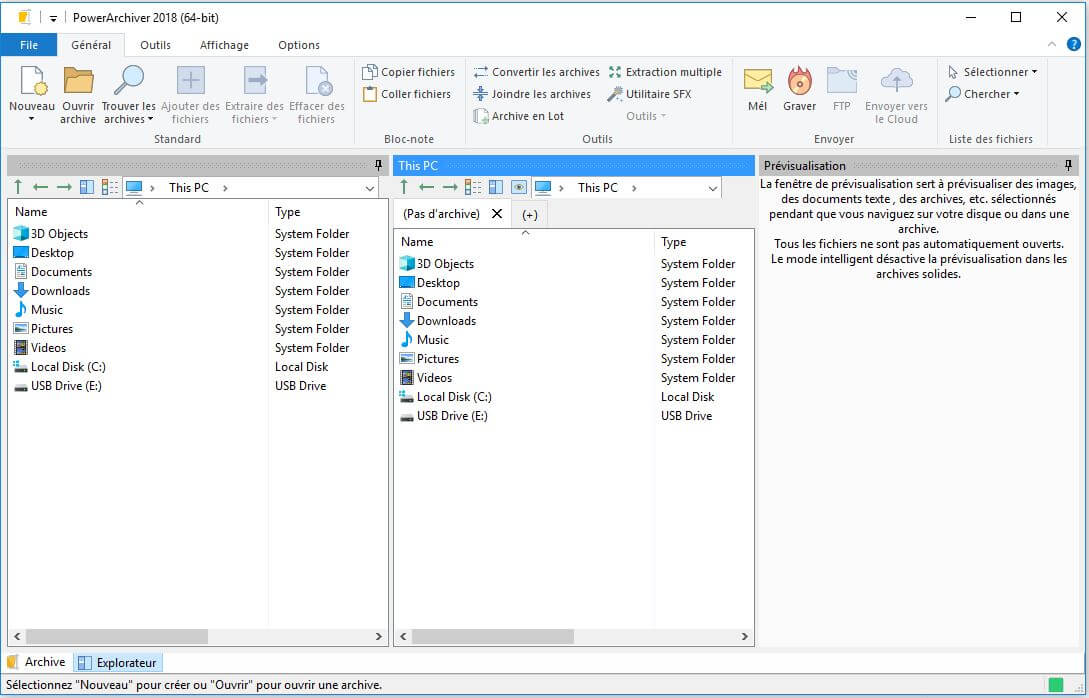Open an archive with Ouvrir archive
The height and width of the screenshot is (698, 1089).
78,82
